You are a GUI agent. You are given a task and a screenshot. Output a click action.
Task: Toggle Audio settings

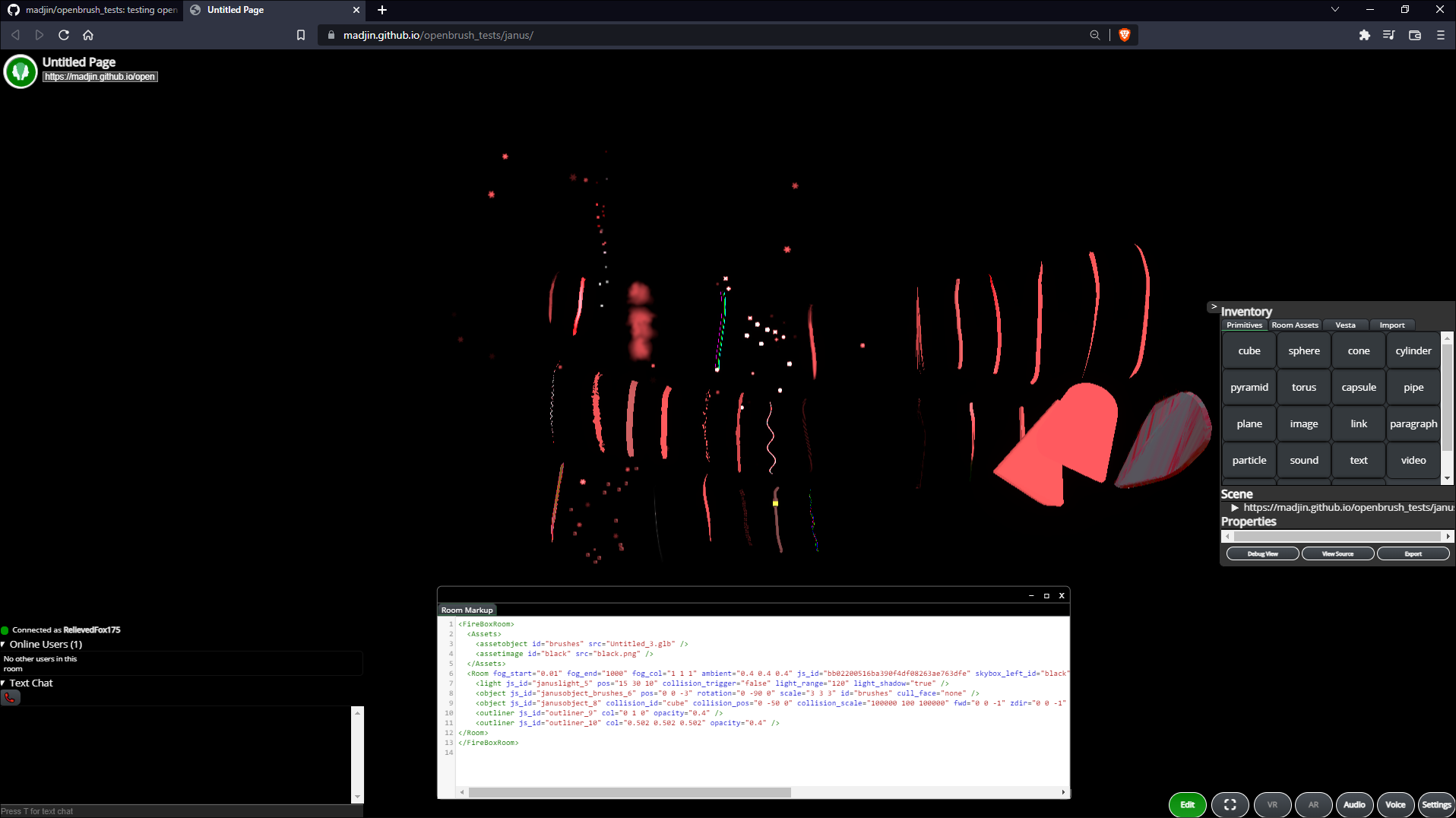point(1354,804)
